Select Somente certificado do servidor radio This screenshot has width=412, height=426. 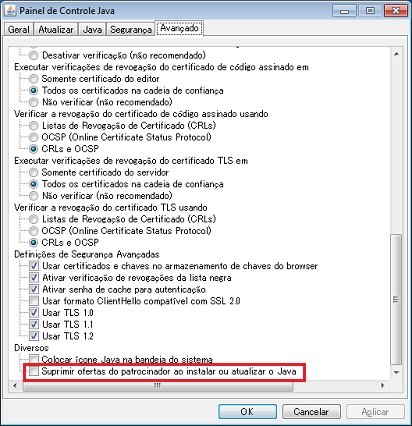[34, 173]
